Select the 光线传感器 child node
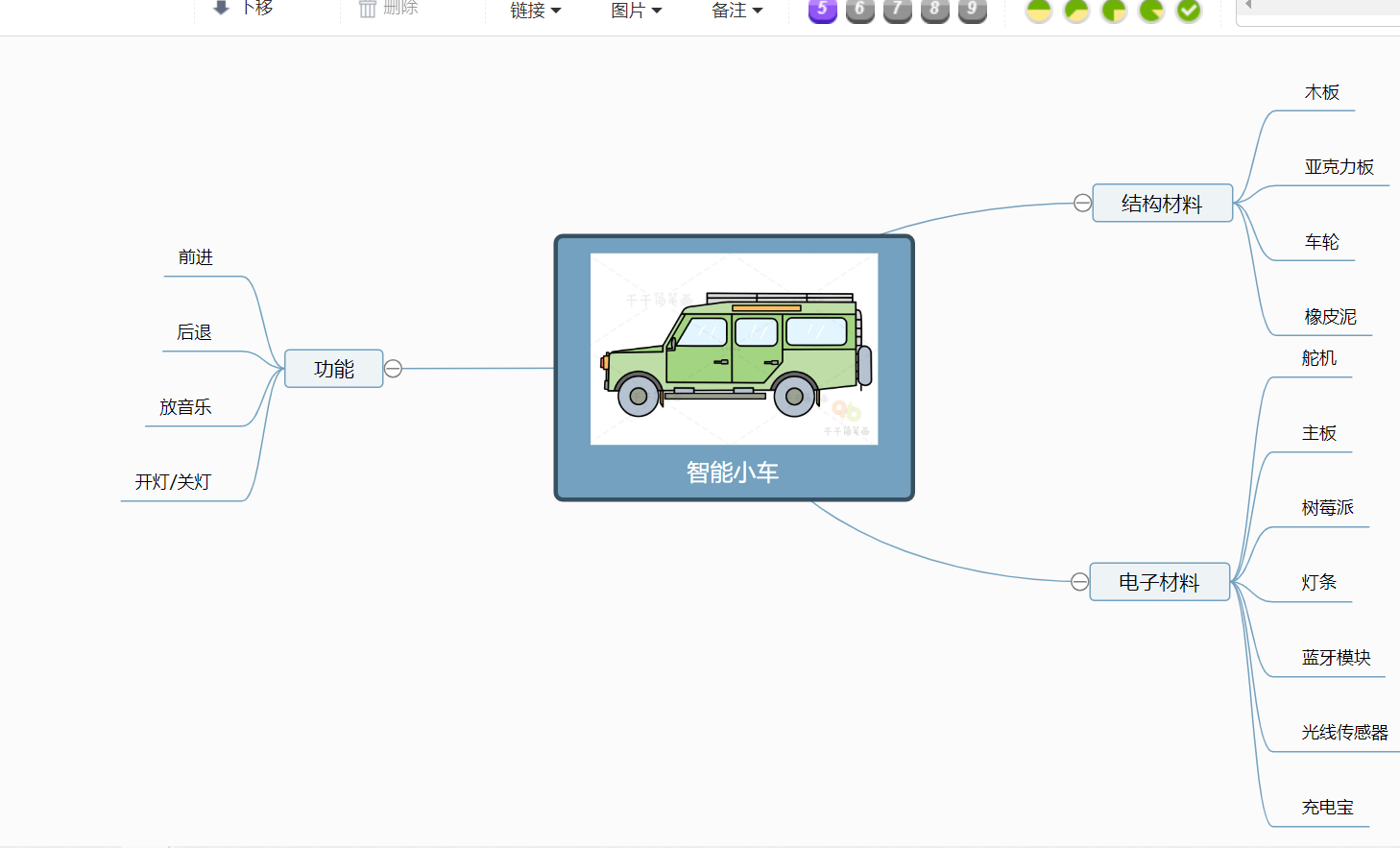This screenshot has width=1400, height=848. [x=1345, y=733]
